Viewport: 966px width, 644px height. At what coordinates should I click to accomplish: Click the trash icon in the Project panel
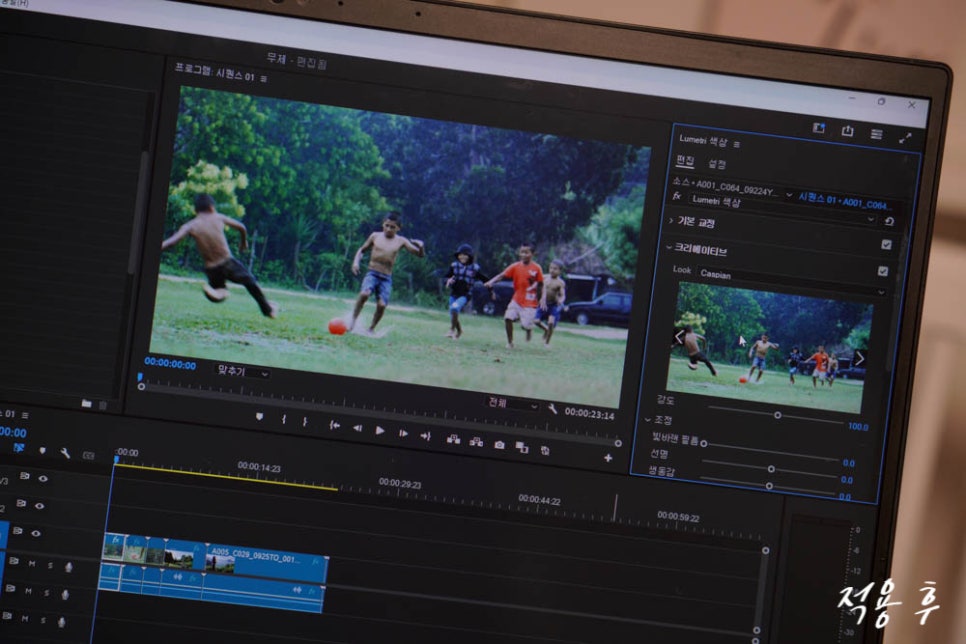tap(103, 406)
